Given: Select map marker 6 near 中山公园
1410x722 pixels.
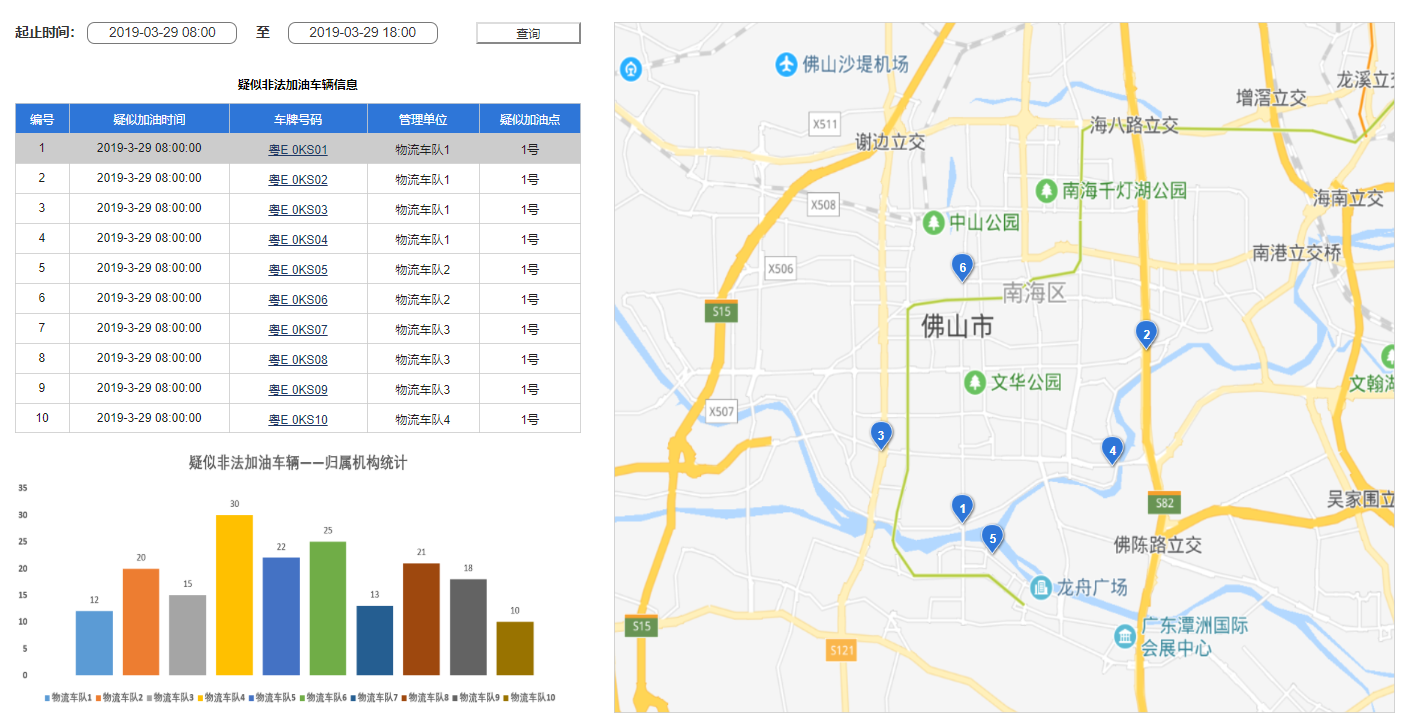Looking at the screenshot, I should tap(962, 268).
